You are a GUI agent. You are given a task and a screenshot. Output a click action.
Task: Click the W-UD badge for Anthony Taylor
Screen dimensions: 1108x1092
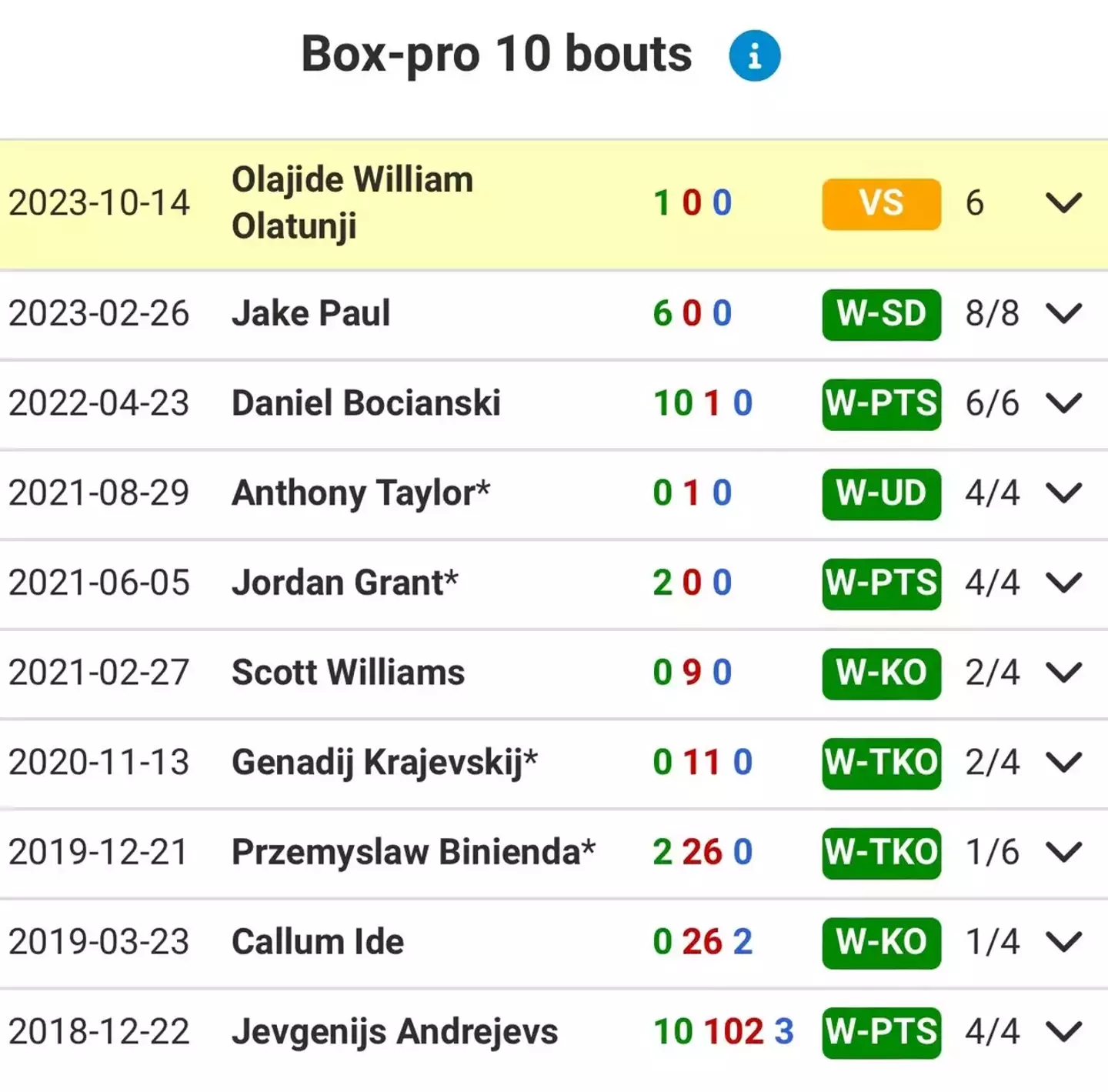[x=880, y=495]
